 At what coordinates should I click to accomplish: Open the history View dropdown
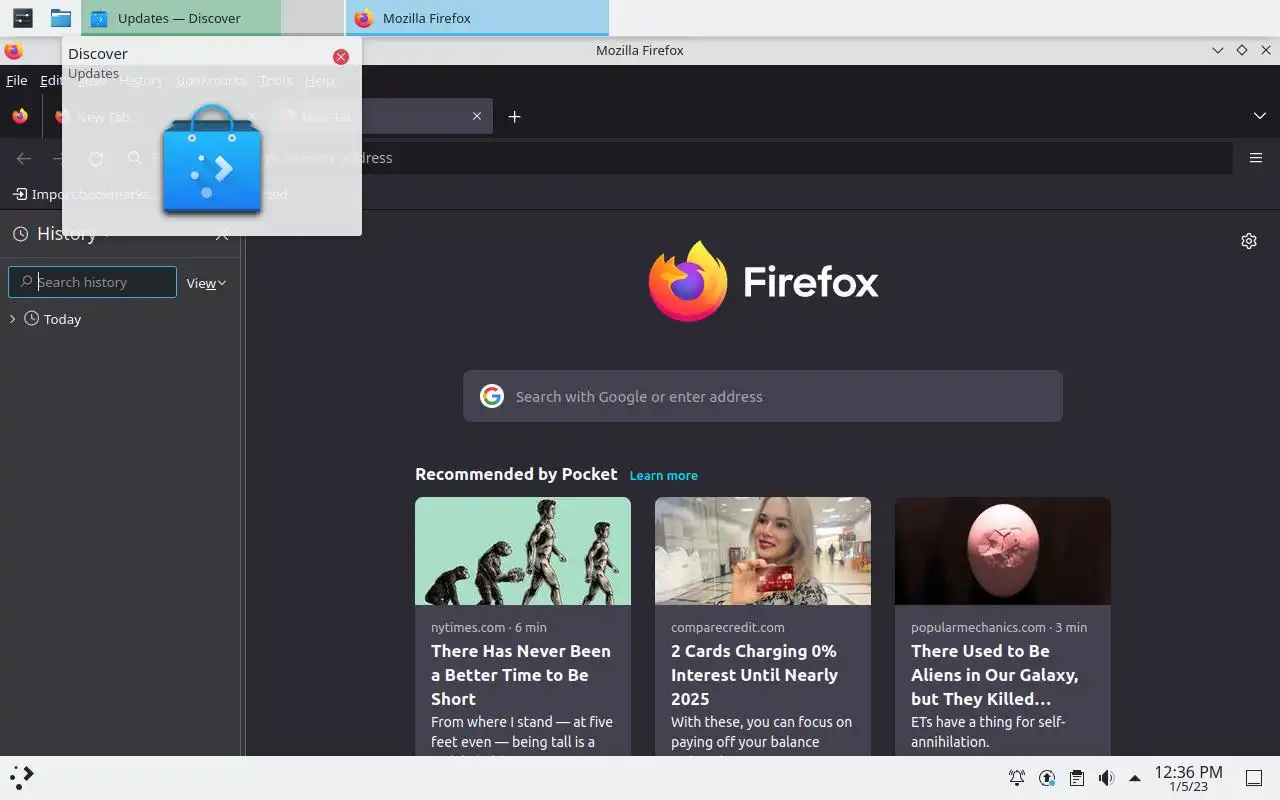click(206, 283)
